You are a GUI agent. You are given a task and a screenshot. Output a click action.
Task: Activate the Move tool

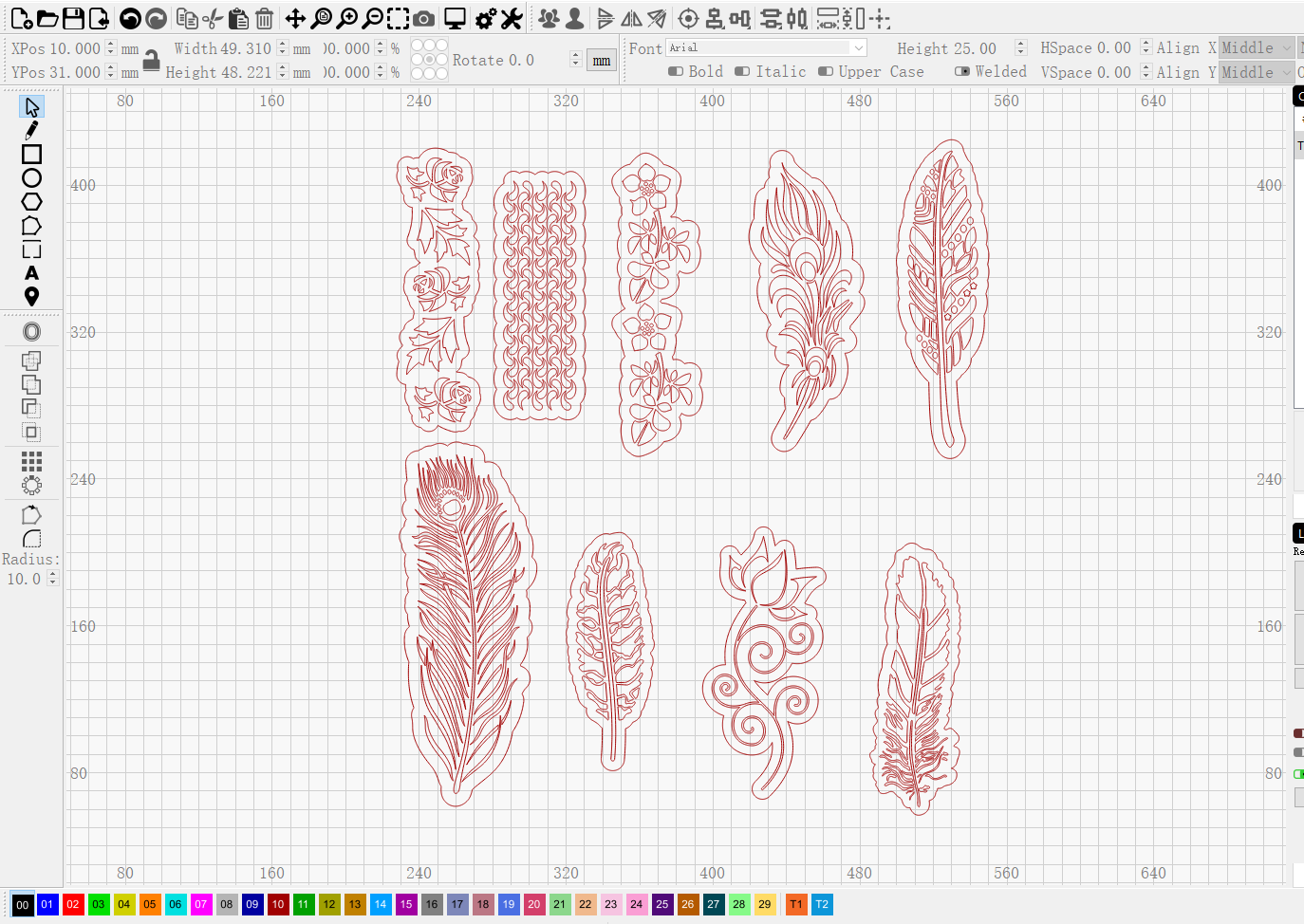[x=297, y=17]
